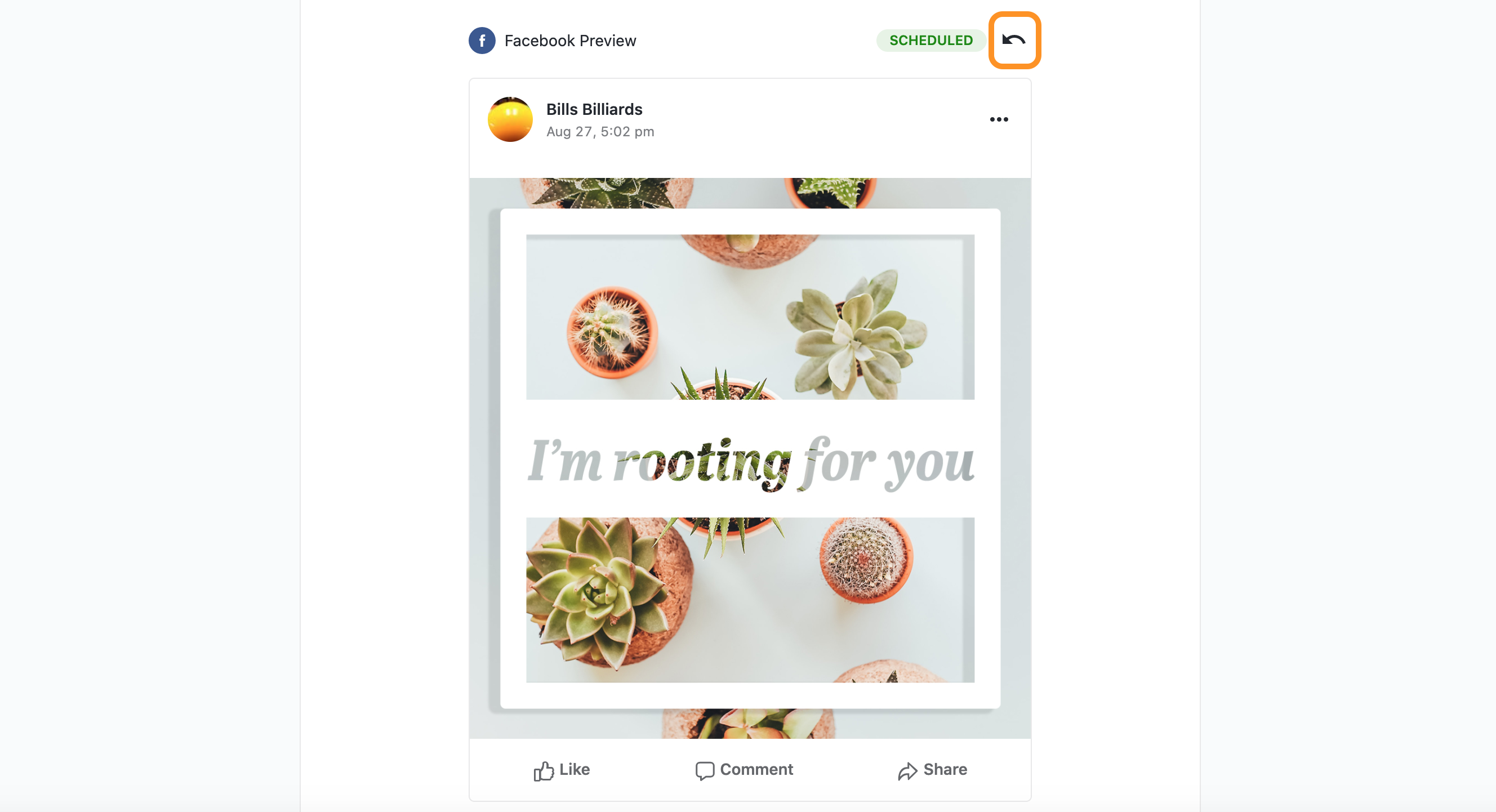
Task: Select the small spiky cactus in orange pot
Action: (613, 332)
